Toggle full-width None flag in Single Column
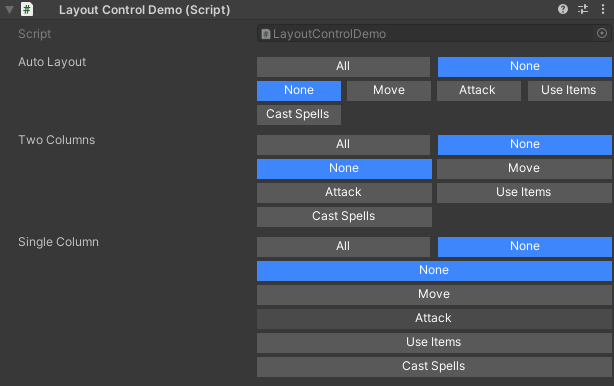 point(434,271)
